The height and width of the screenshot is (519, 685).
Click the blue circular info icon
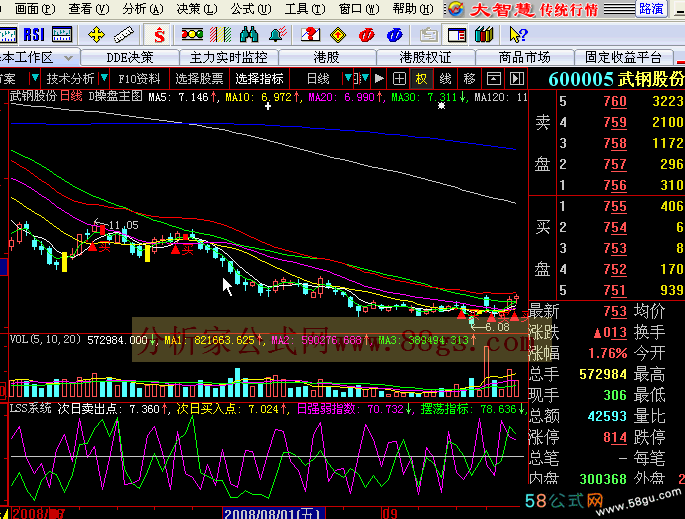point(394,35)
